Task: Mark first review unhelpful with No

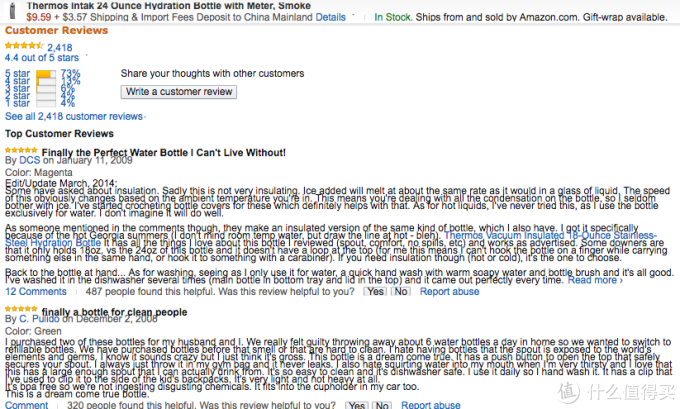Action: (x=401, y=291)
